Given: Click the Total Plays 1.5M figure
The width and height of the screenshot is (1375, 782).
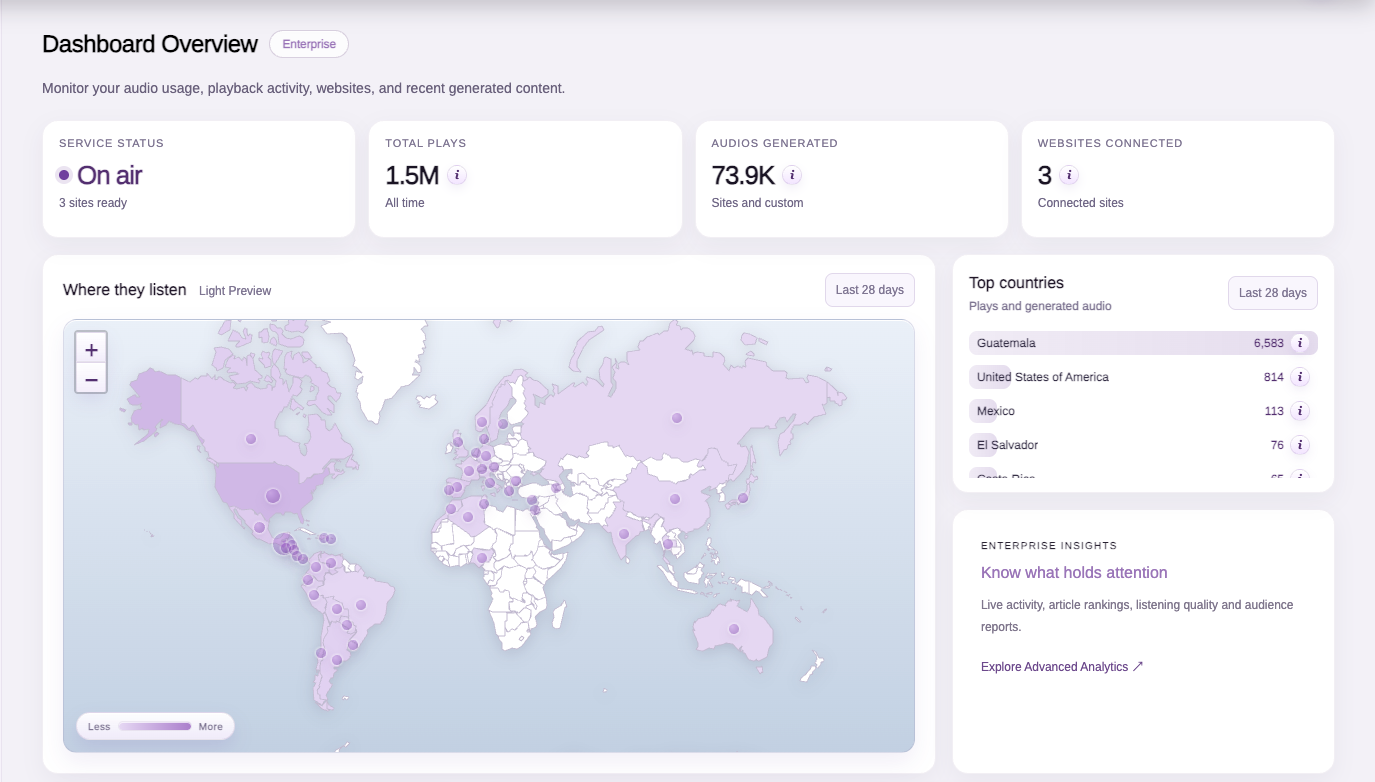Looking at the screenshot, I should [412, 175].
